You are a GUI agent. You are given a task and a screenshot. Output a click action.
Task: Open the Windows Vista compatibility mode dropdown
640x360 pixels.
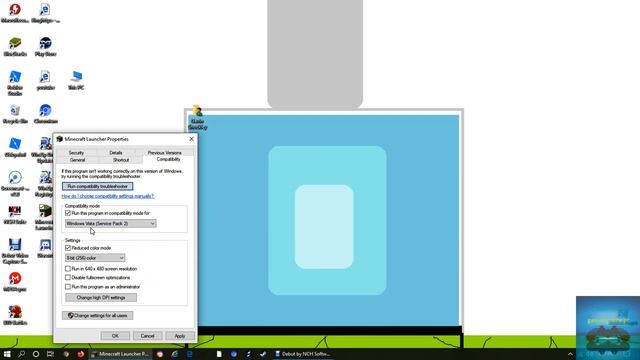[111, 223]
